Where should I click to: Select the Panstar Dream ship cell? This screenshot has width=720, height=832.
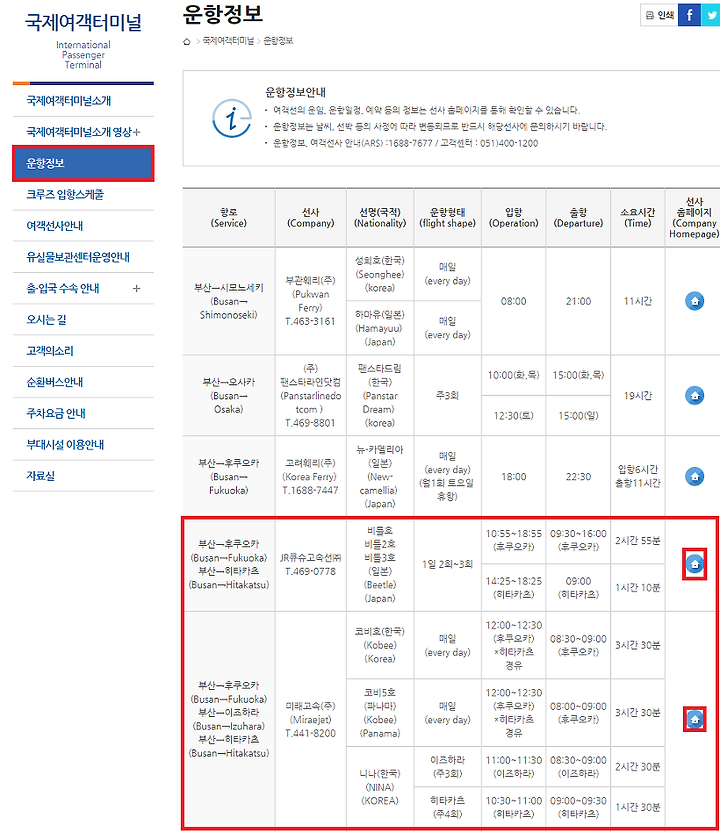[x=380, y=395]
